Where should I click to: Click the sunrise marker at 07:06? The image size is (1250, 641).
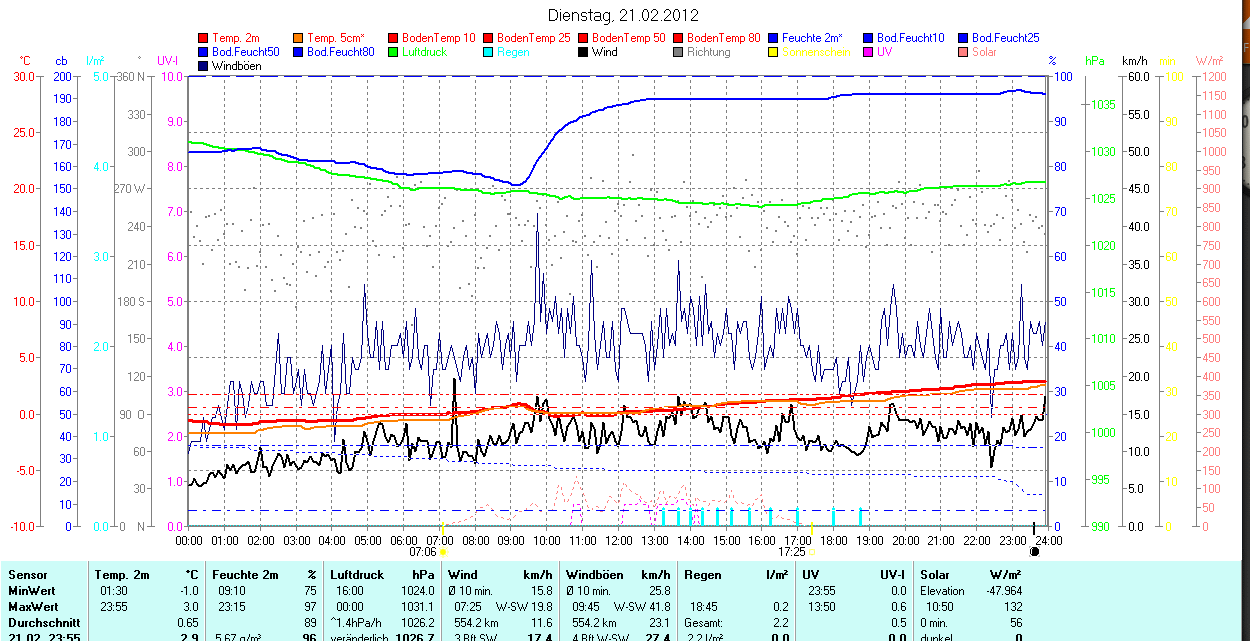pos(443,551)
